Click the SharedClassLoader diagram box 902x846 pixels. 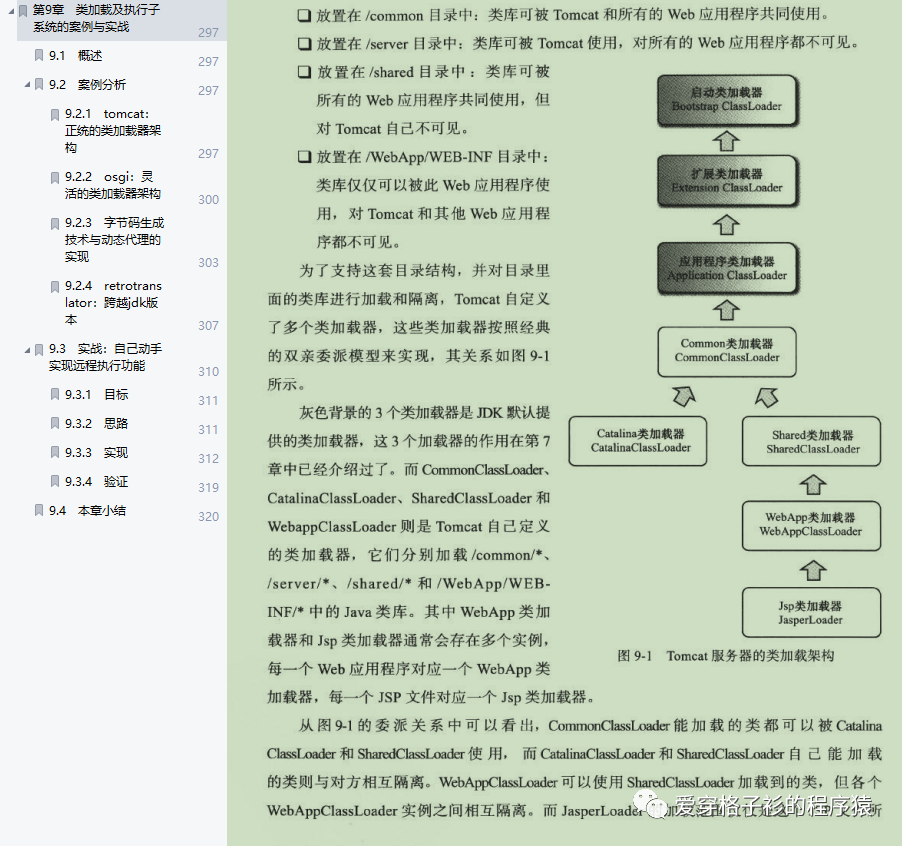811,441
